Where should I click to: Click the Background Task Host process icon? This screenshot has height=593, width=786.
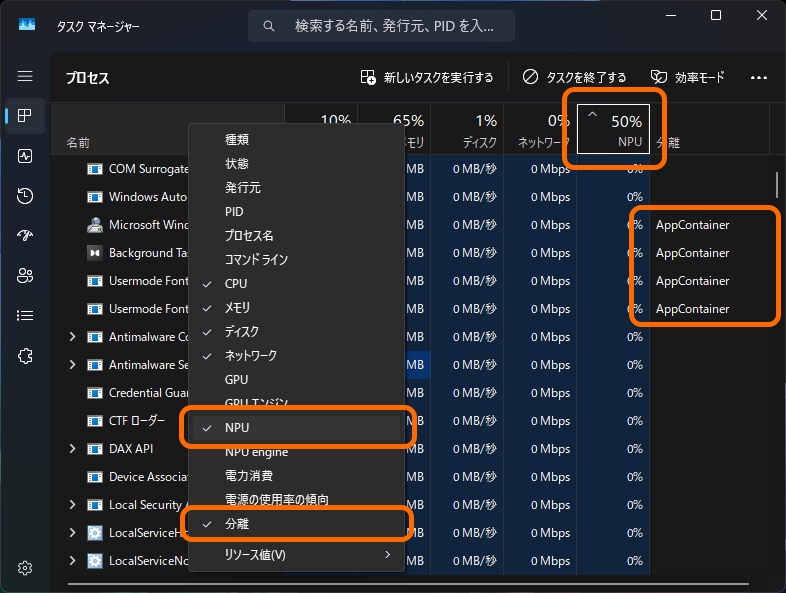click(95, 253)
